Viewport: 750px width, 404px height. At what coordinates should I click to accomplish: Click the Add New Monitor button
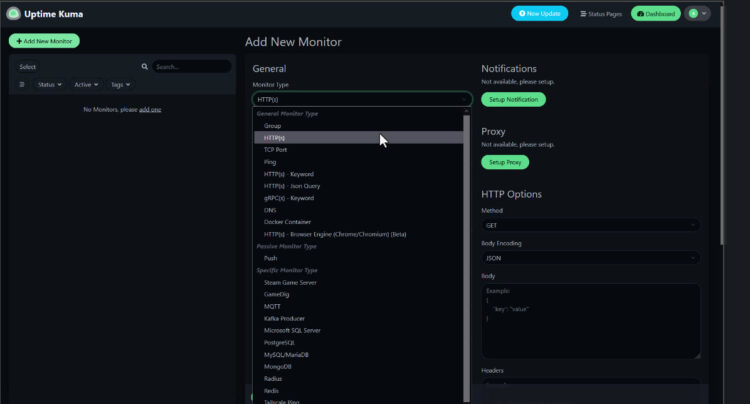[x=44, y=41]
